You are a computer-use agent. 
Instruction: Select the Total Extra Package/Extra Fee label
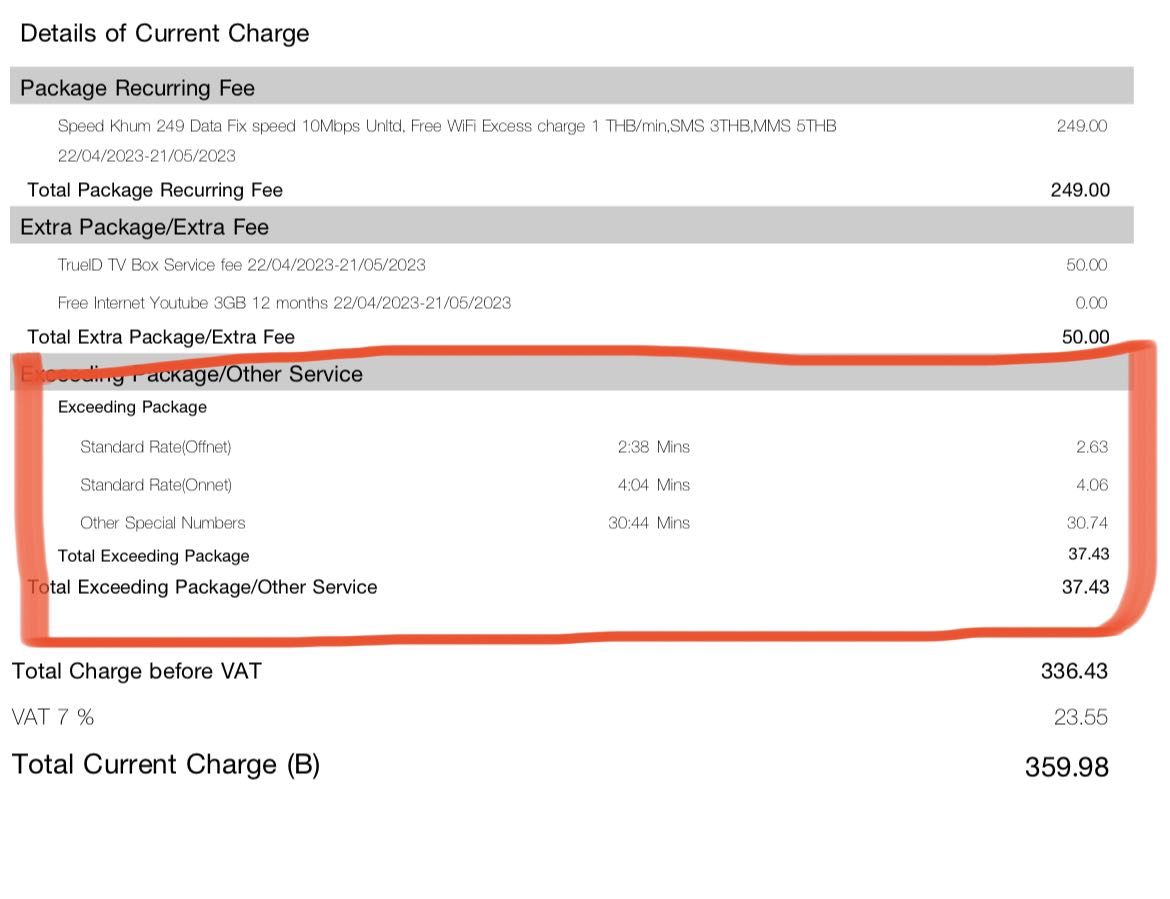(161, 337)
